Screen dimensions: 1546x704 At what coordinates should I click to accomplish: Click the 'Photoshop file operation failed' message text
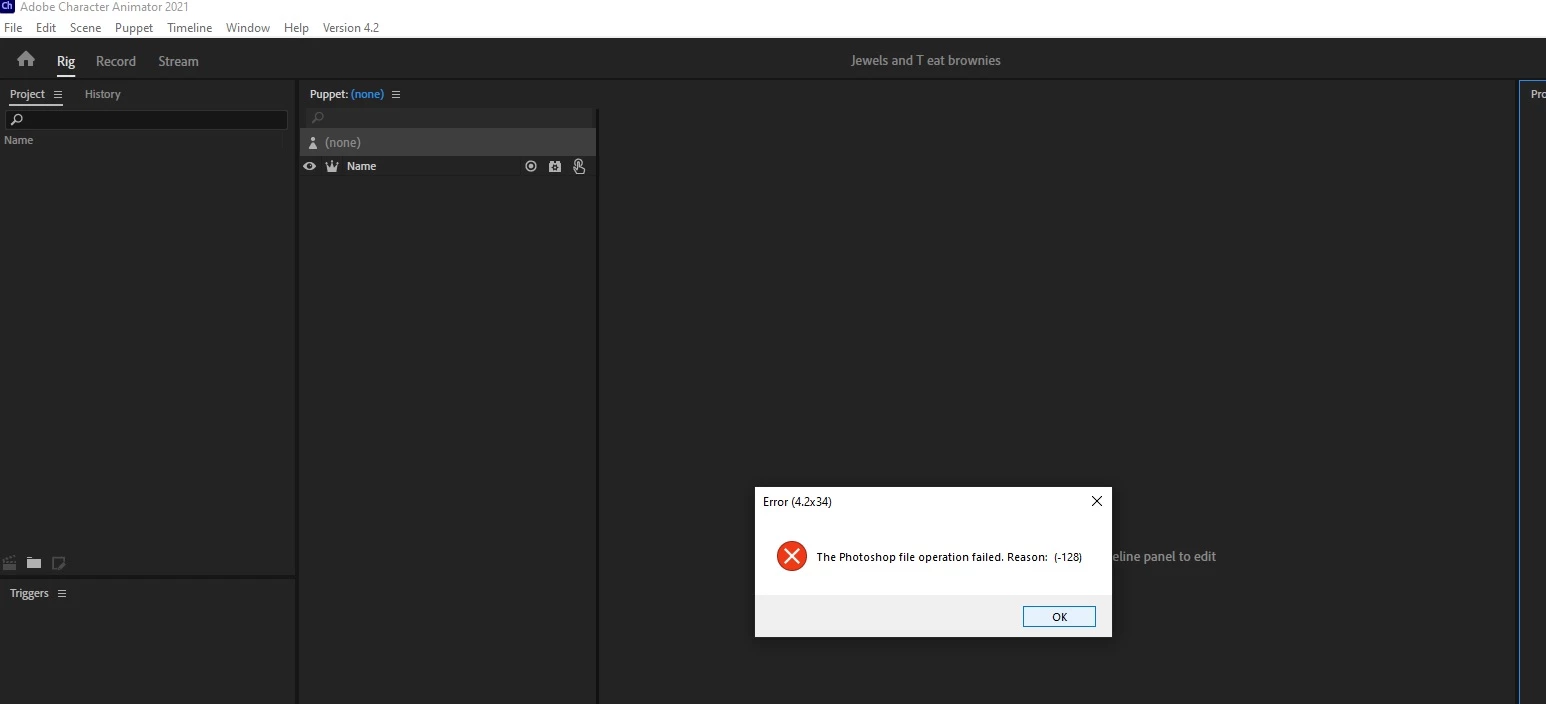point(949,557)
